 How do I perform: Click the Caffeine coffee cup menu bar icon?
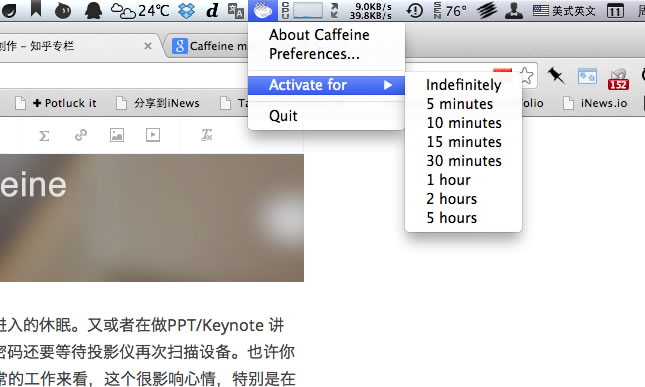[x=263, y=10]
